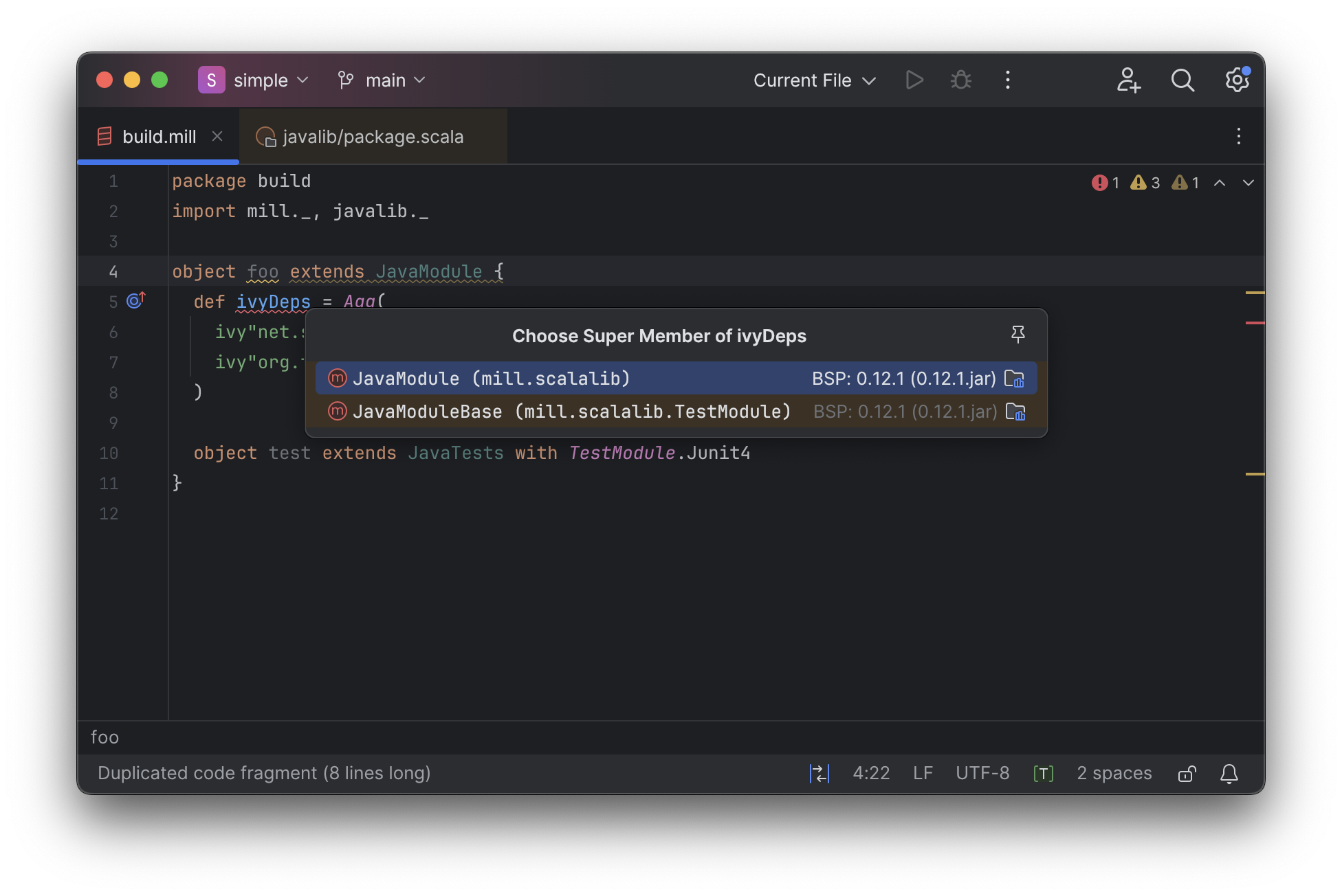Open Search Everywhere magnifier icon
This screenshot has width=1342, height=896.
[1182, 80]
